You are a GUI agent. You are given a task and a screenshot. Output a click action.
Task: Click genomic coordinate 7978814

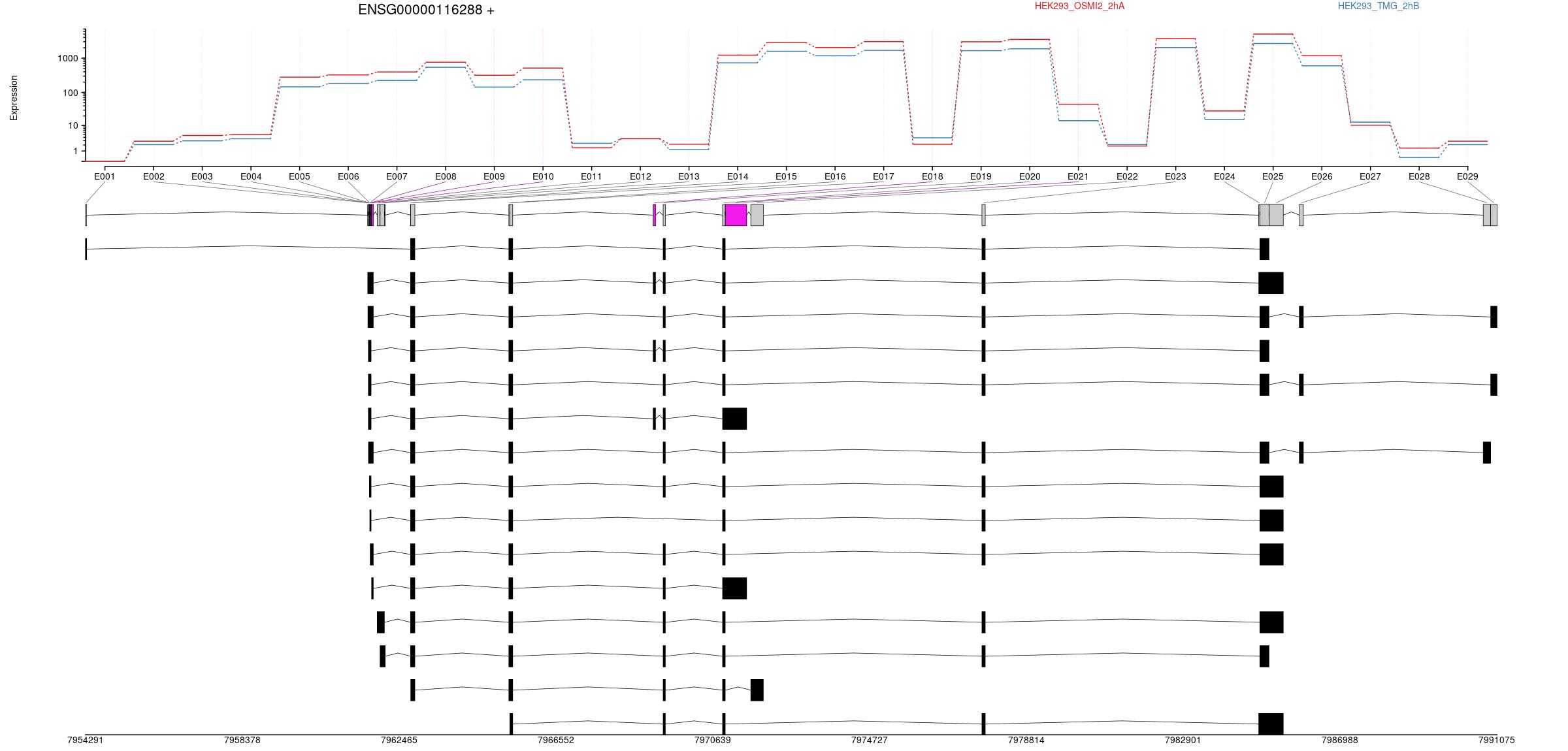pyautogui.click(x=1026, y=740)
